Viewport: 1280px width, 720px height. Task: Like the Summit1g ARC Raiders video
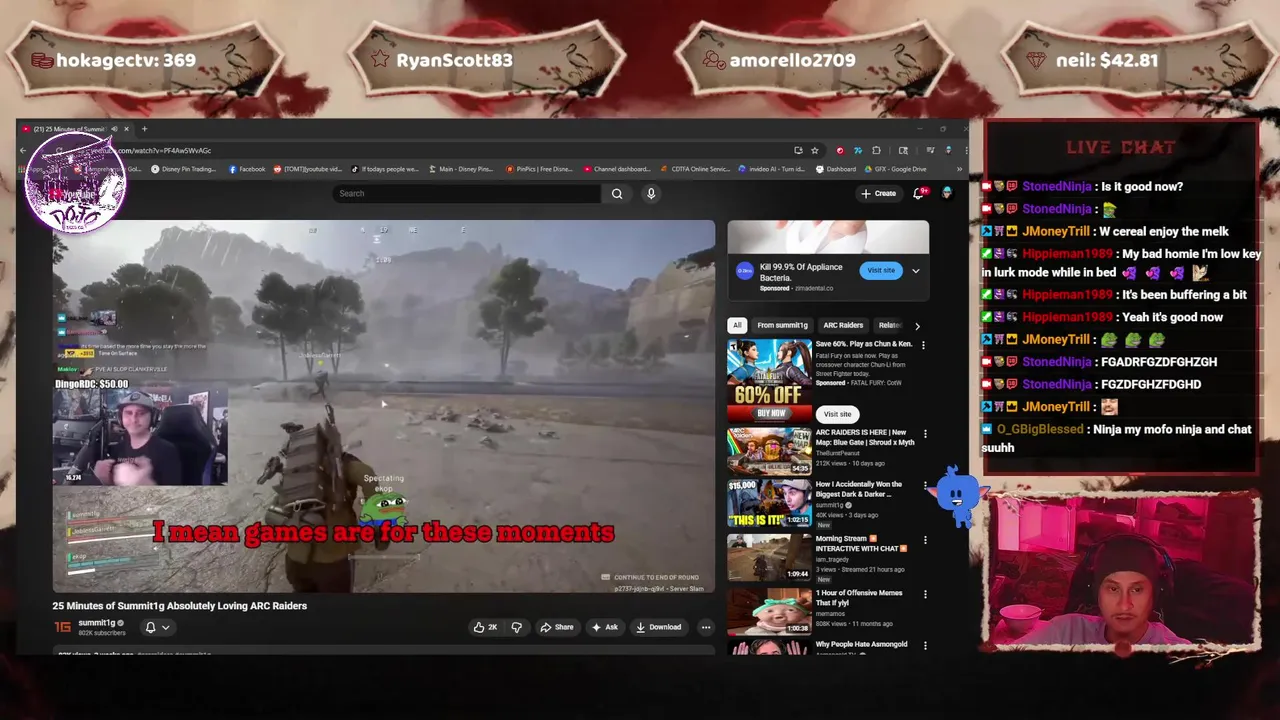485,627
